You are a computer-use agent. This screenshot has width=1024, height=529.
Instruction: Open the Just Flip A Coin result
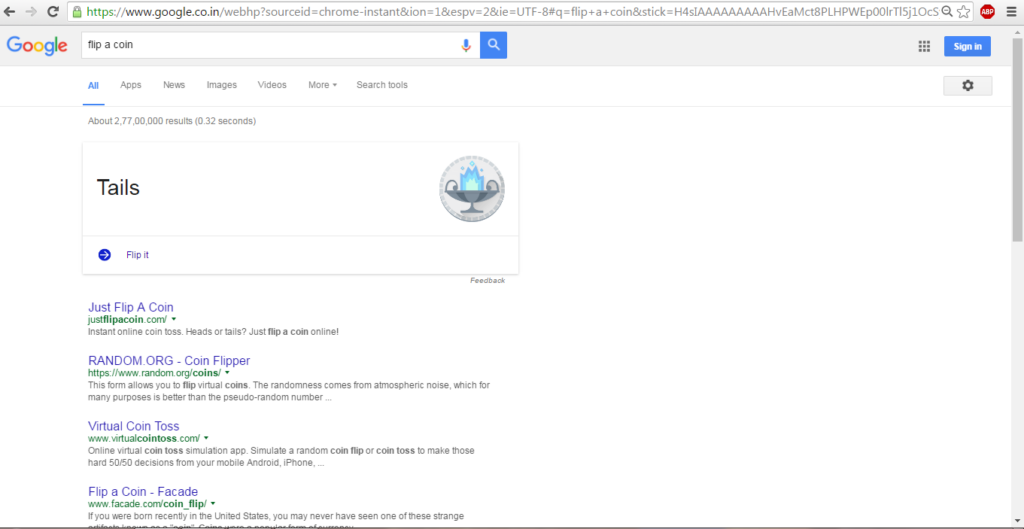tap(131, 307)
